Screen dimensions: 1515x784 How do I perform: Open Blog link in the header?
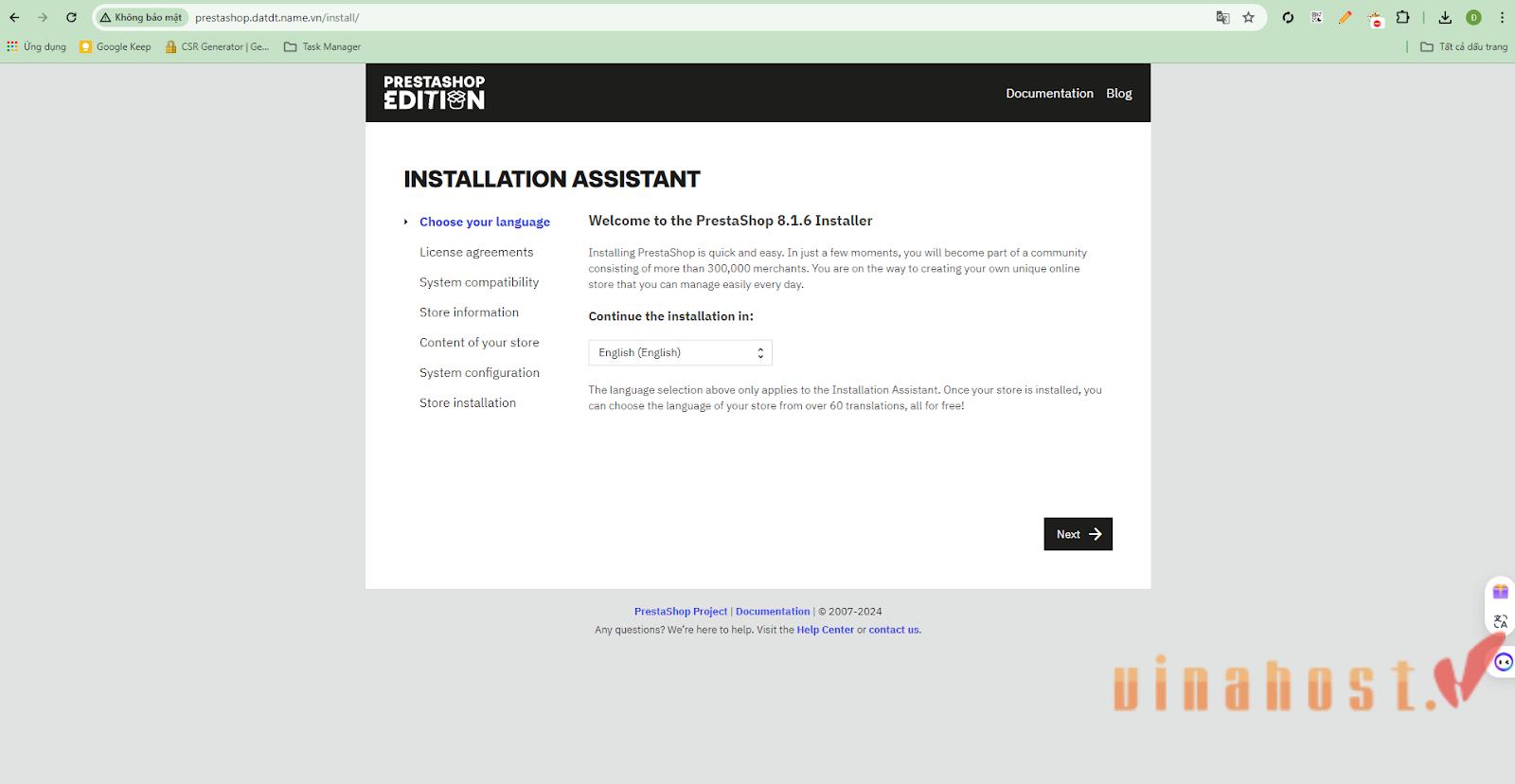[1119, 93]
